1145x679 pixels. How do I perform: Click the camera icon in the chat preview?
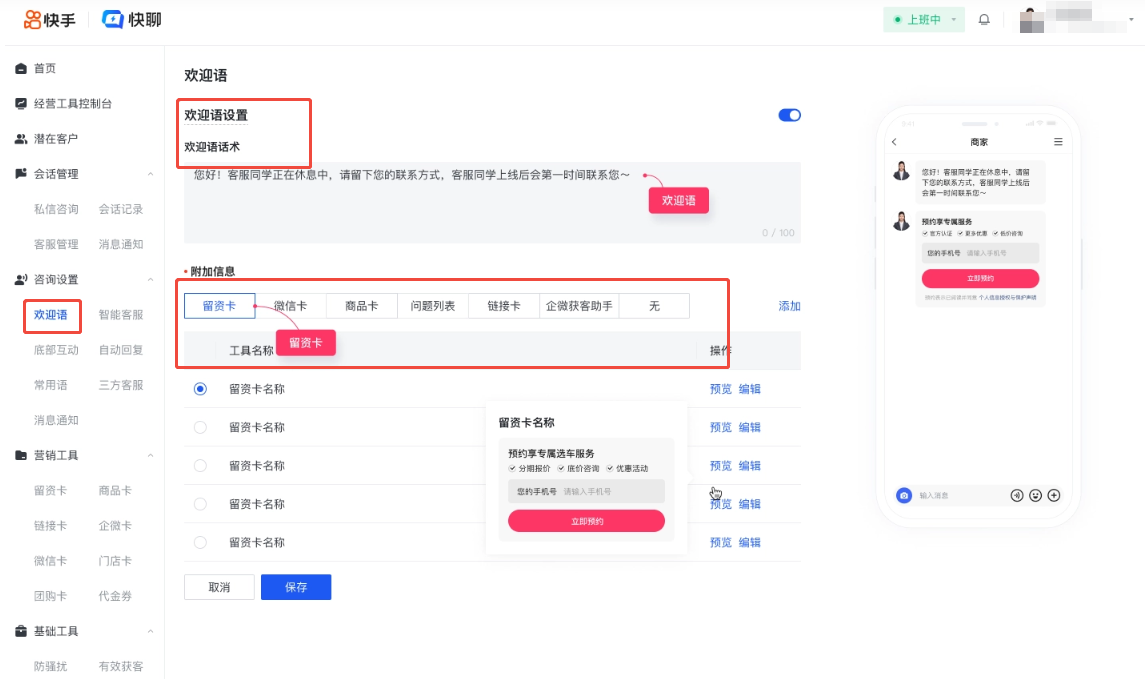[x=904, y=495]
